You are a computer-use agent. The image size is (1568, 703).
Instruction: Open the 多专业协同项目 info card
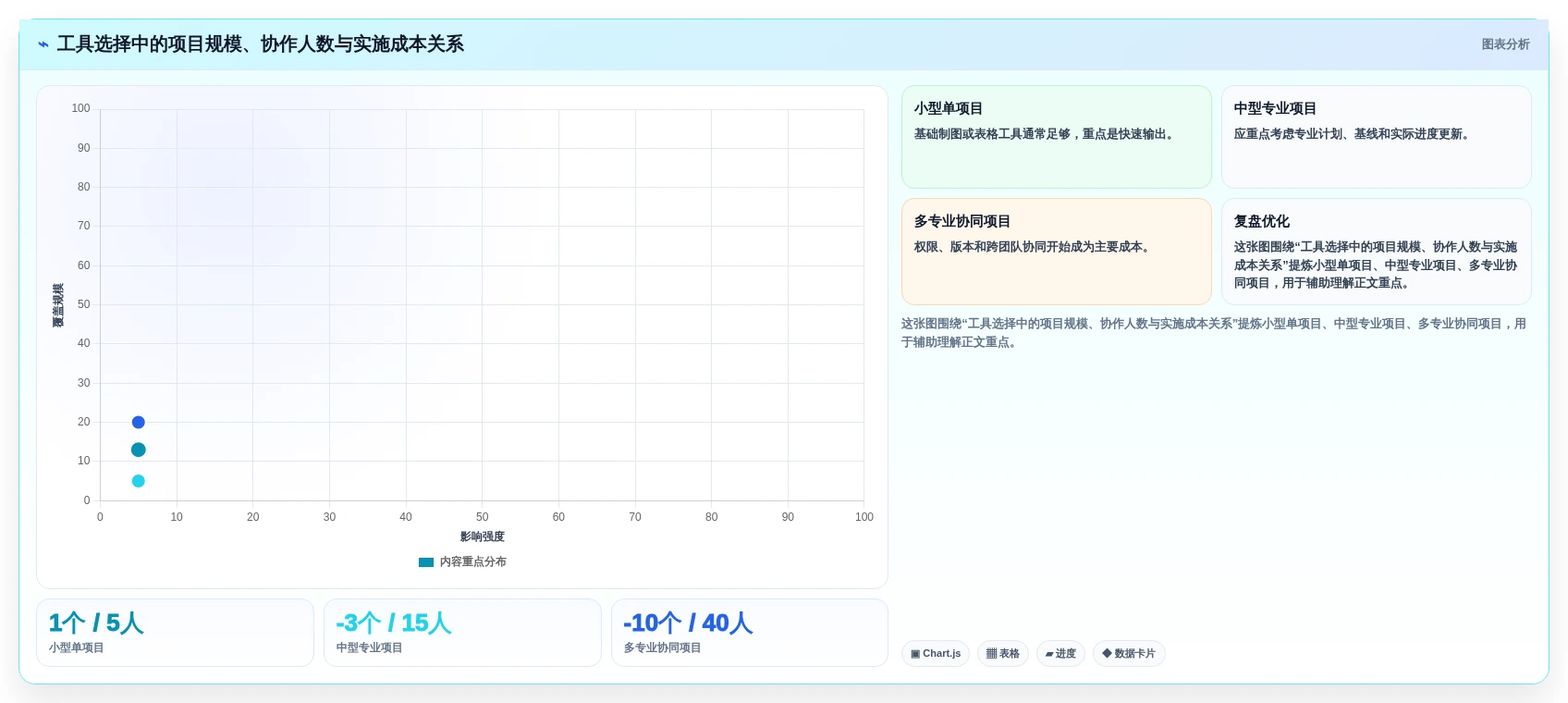(1056, 252)
